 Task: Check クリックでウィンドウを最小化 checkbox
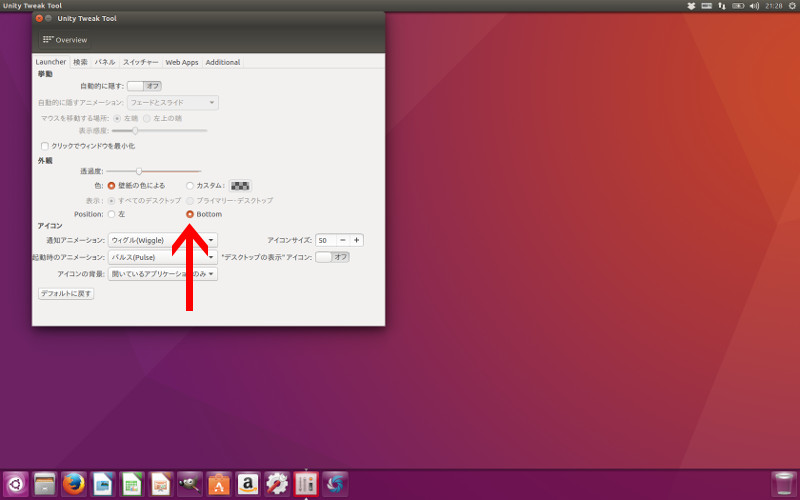point(44,146)
